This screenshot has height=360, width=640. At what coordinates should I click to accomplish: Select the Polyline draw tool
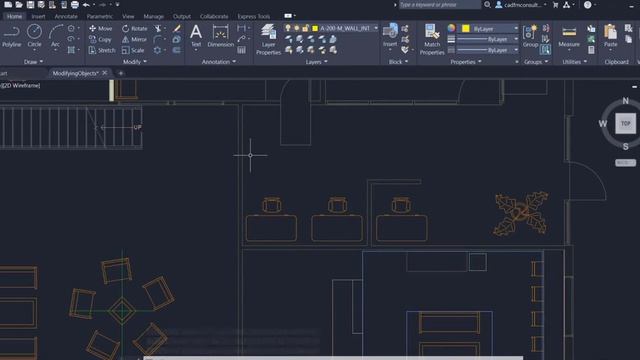tap(11, 36)
